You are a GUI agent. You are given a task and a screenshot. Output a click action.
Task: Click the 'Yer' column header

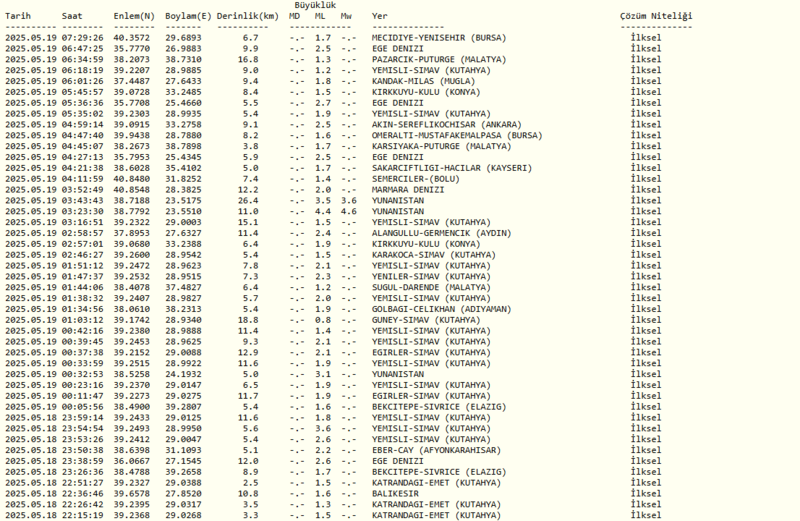[x=379, y=16]
